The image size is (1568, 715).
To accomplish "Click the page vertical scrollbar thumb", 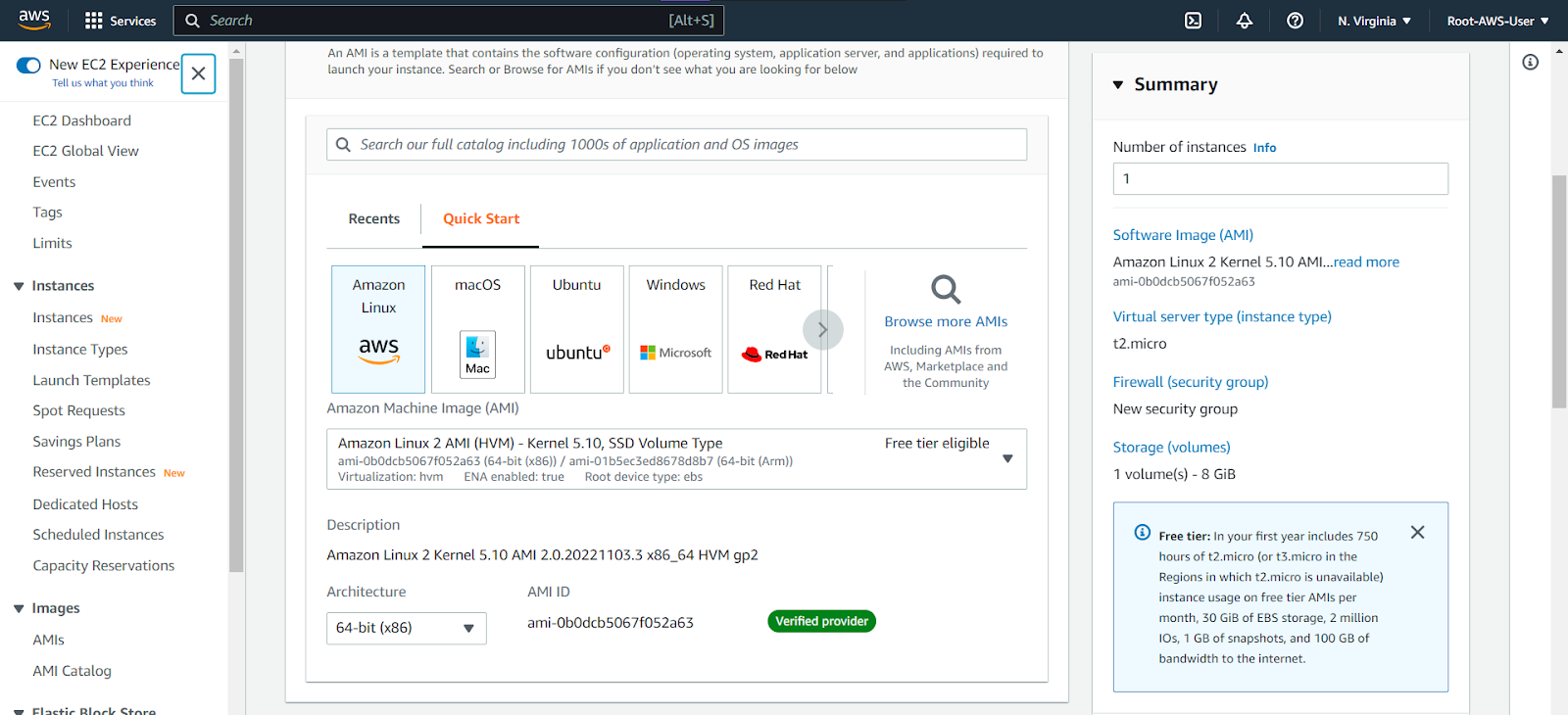I will click(1559, 291).
